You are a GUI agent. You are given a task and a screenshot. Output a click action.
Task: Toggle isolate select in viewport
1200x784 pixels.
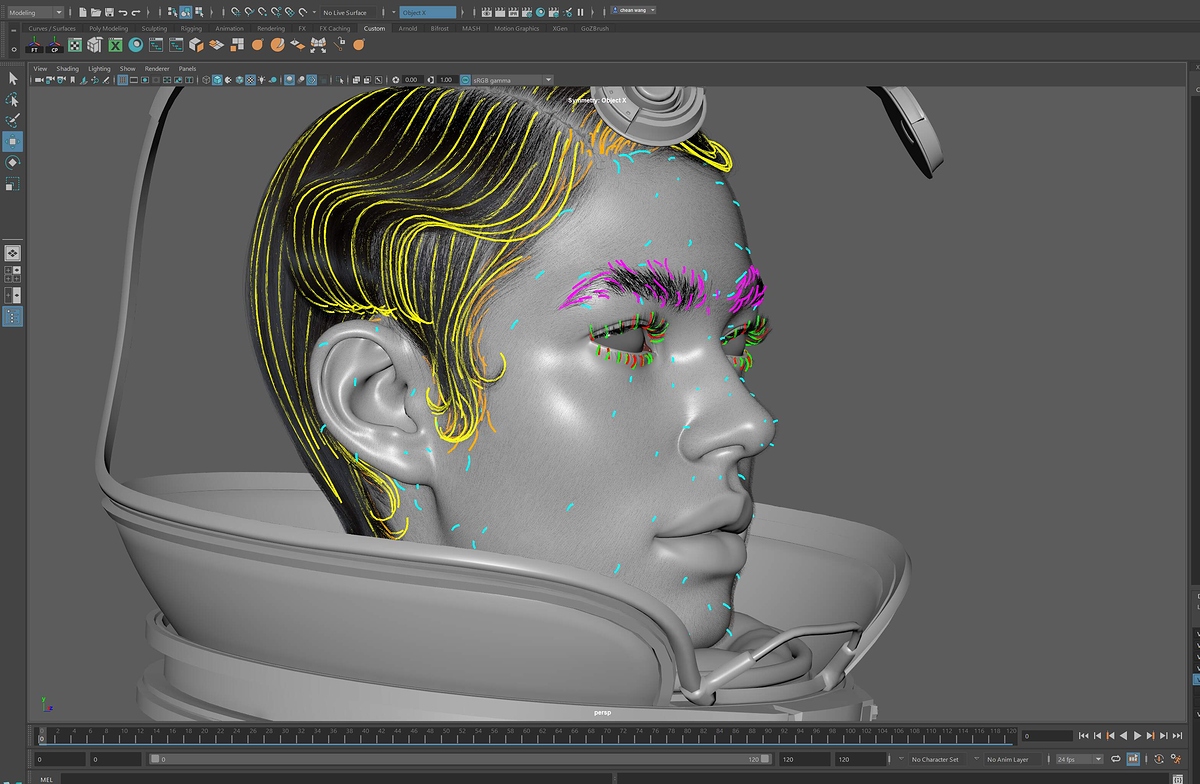pos(338,80)
